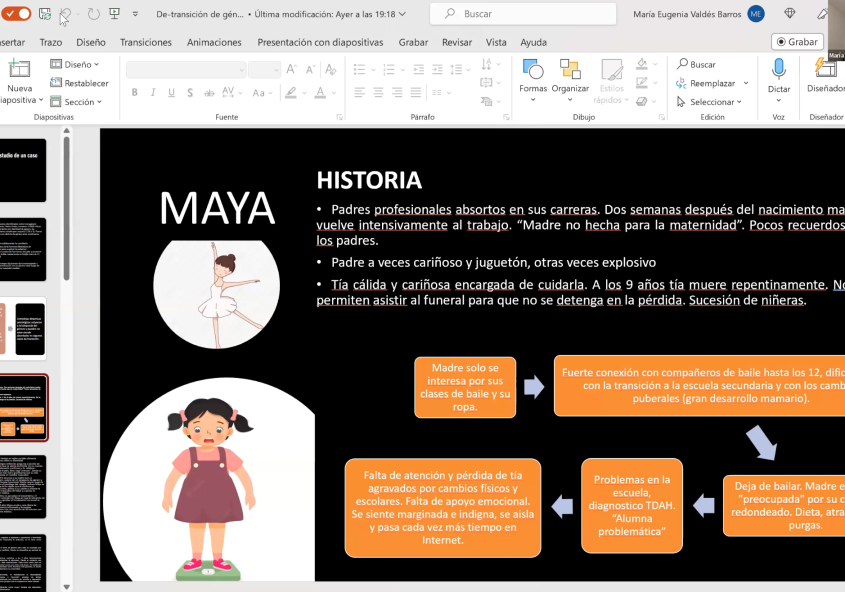Switch to the Animaciones tab
The height and width of the screenshot is (592, 845).
click(214, 42)
